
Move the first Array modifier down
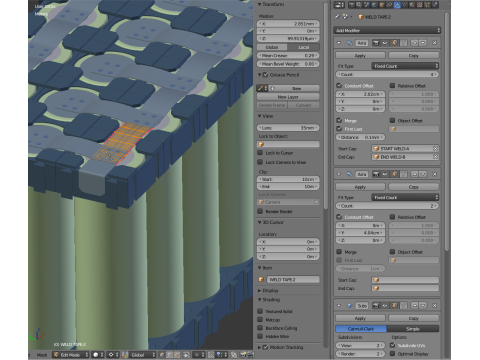(423, 43)
